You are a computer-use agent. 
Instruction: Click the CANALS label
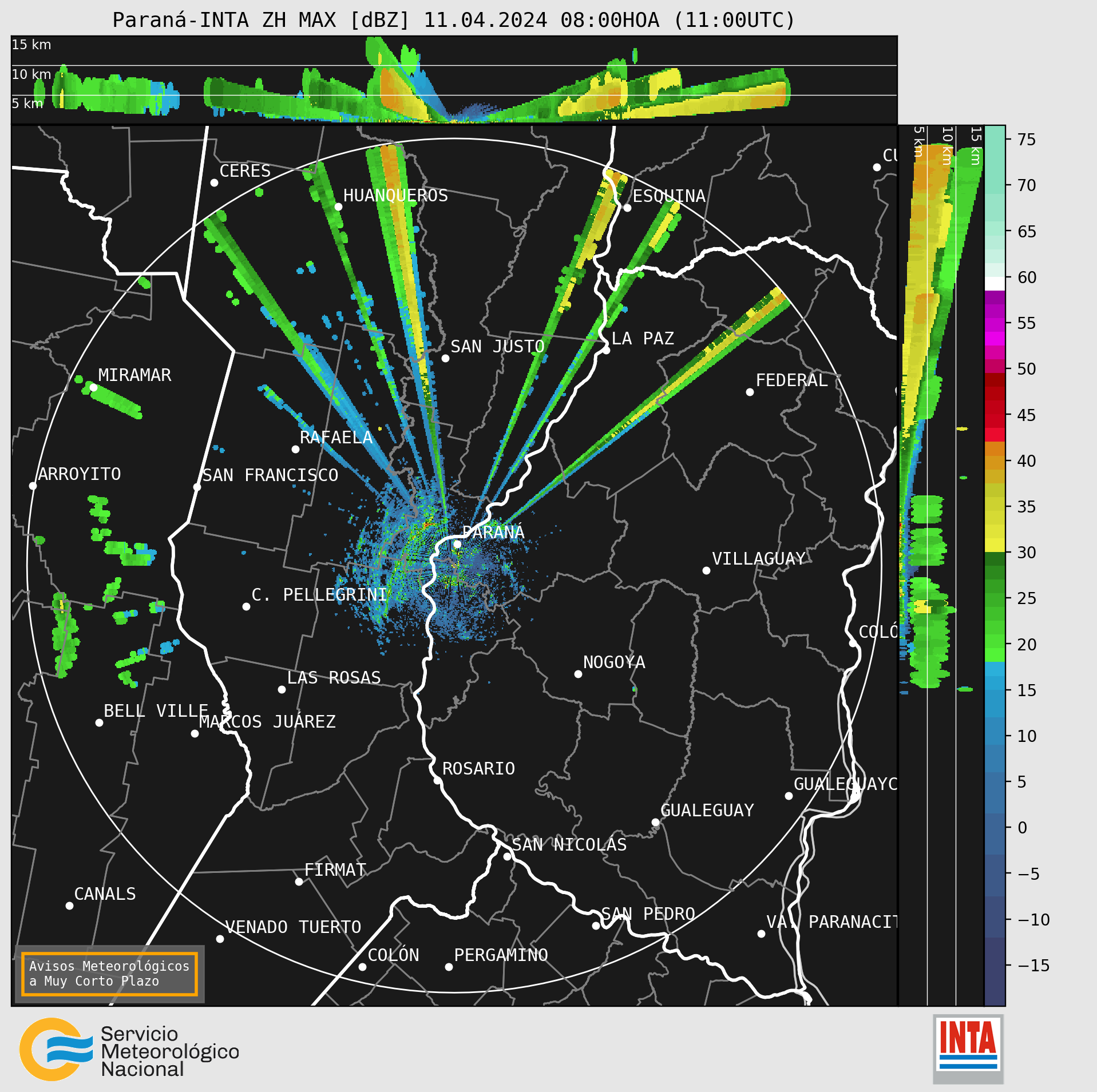[x=105, y=894]
